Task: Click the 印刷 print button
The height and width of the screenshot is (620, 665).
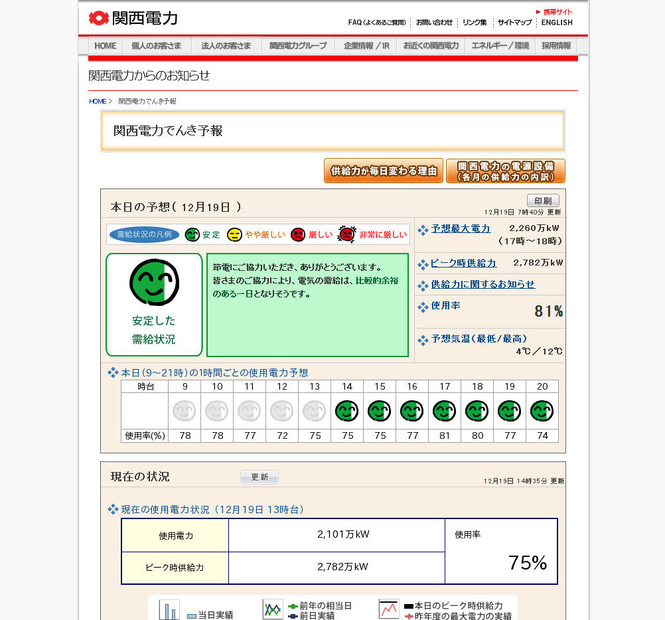Action: pyautogui.click(x=543, y=201)
